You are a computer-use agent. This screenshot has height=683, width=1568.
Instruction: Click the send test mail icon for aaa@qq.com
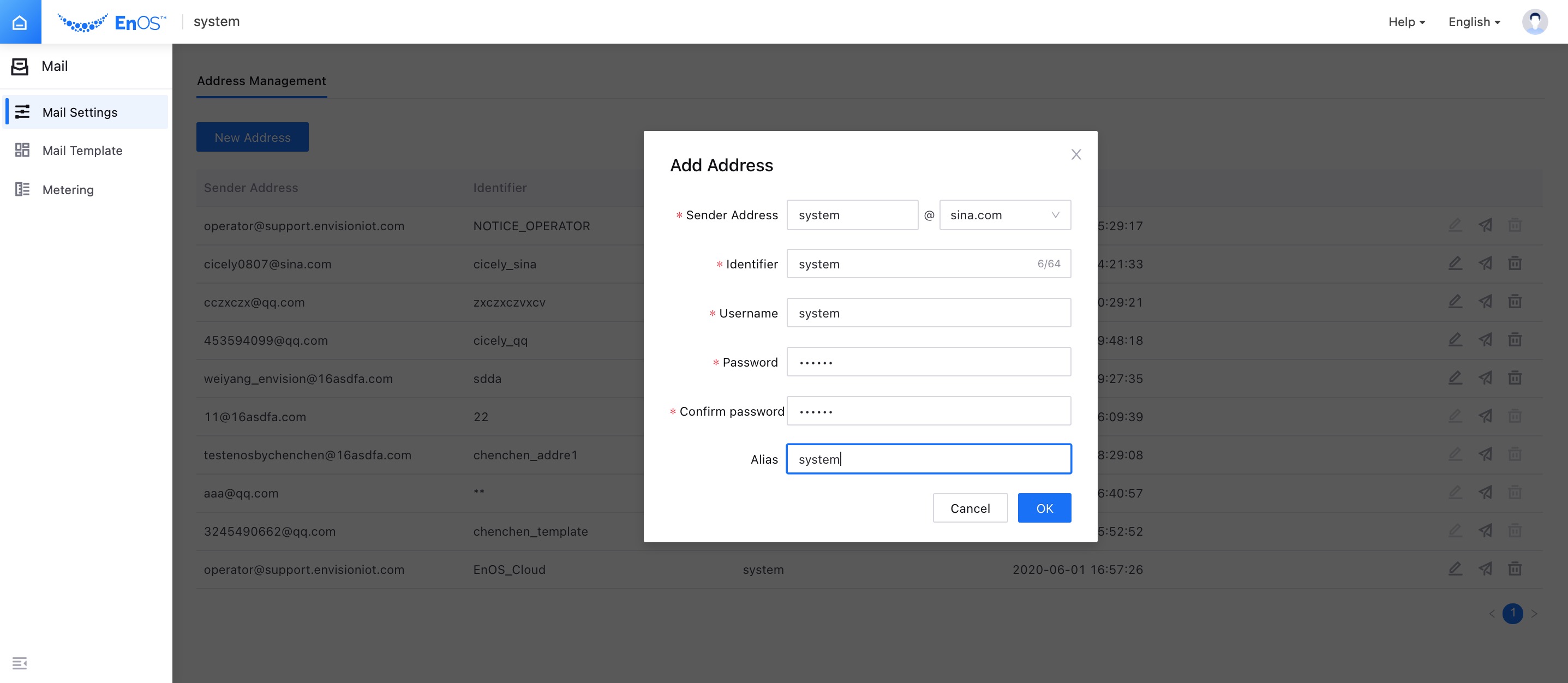[1485, 493]
